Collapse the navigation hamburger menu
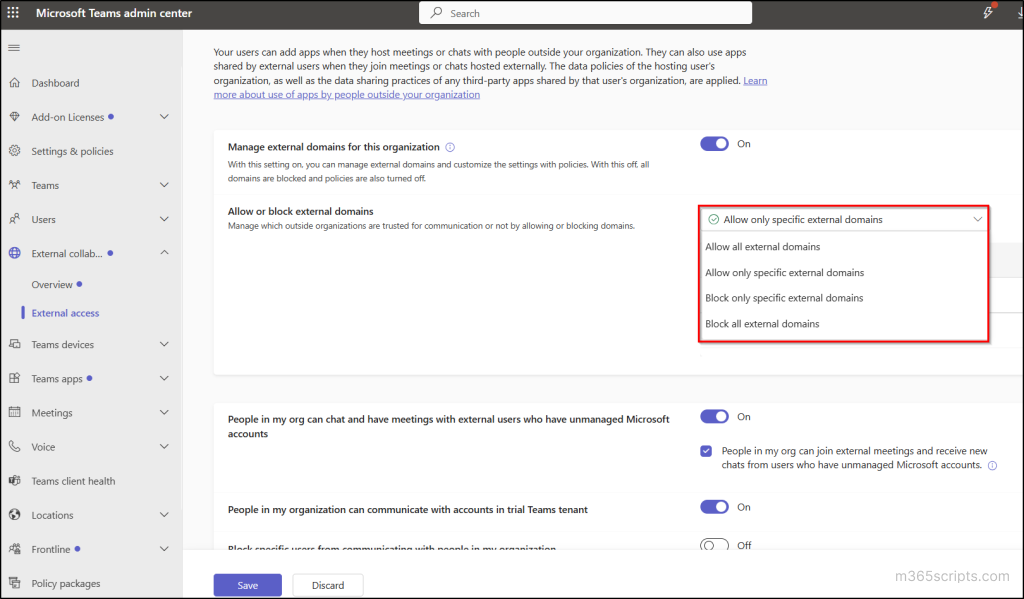Viewport: 1024px width, 599px height. 14,48
